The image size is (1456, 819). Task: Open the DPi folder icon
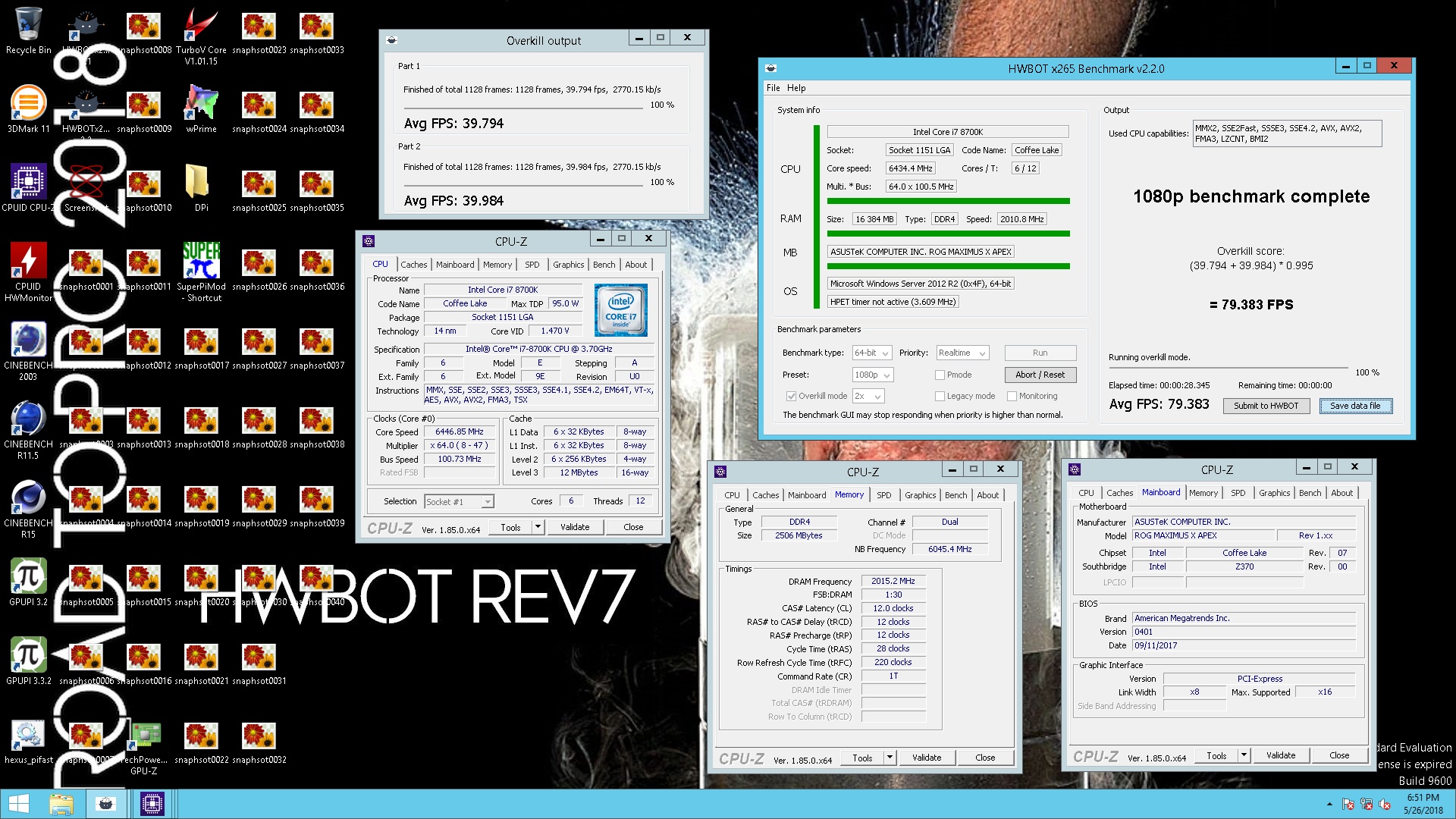(201, 188)
